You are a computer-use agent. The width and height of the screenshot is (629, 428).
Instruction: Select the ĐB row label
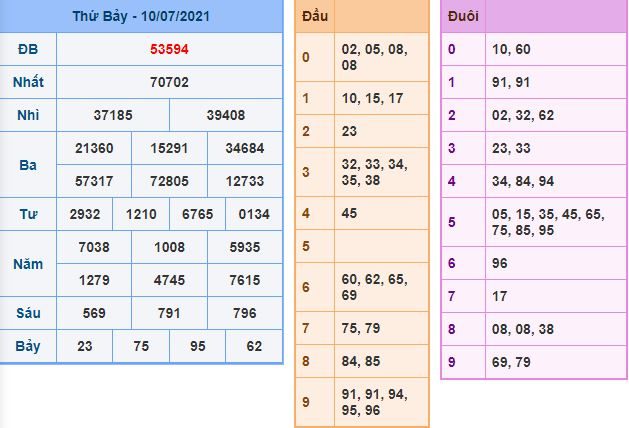click(28, 49)
